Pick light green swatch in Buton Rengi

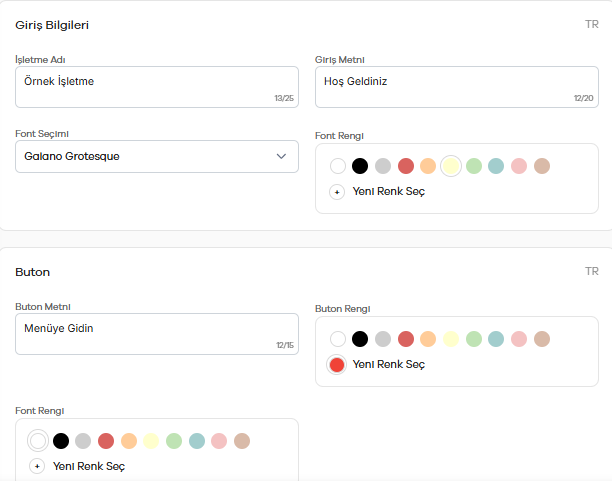tap(474, 339)
